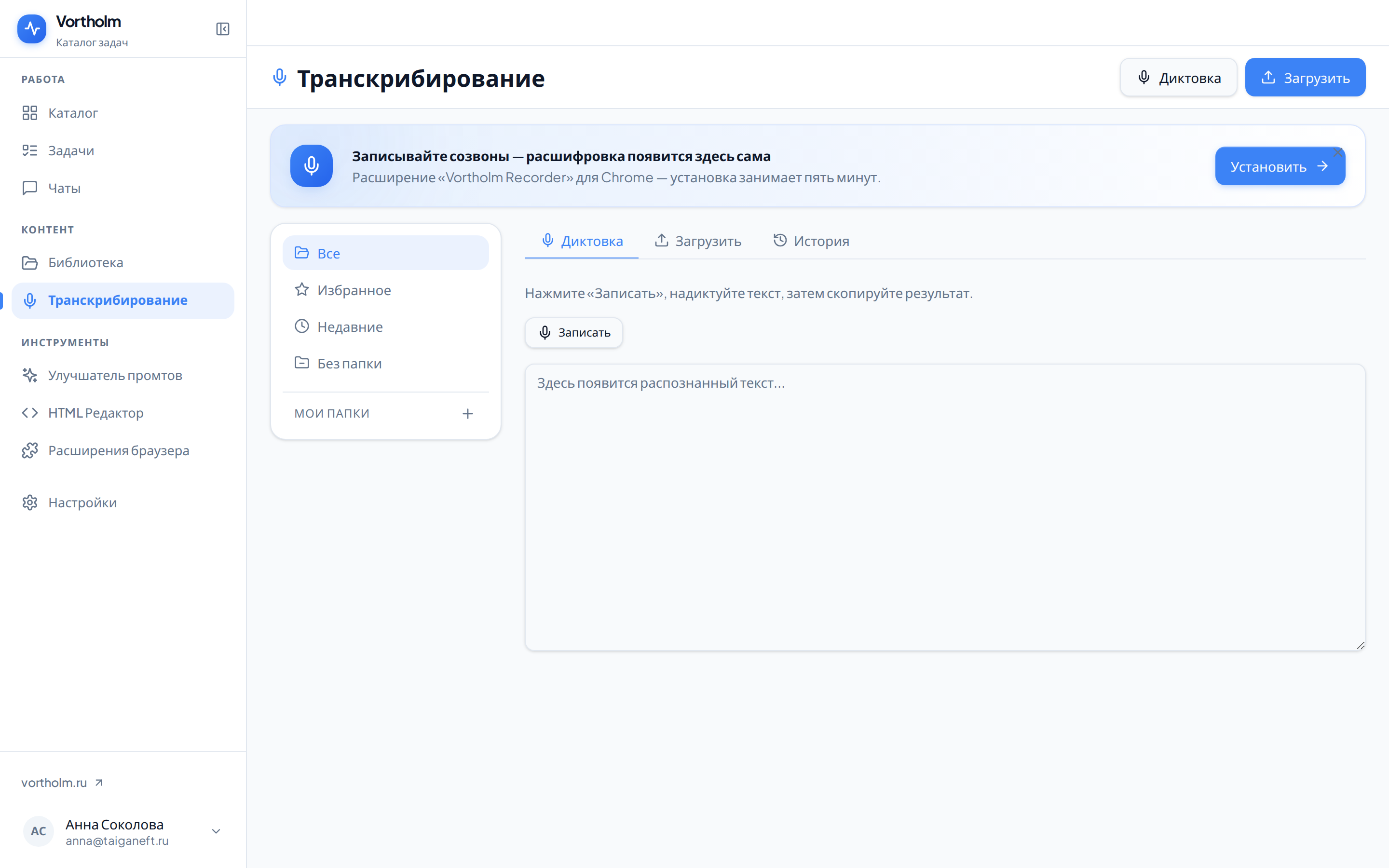Select Транскрибирование in the sidebar
Screen dimensions: 1389x868
point(123,300)
